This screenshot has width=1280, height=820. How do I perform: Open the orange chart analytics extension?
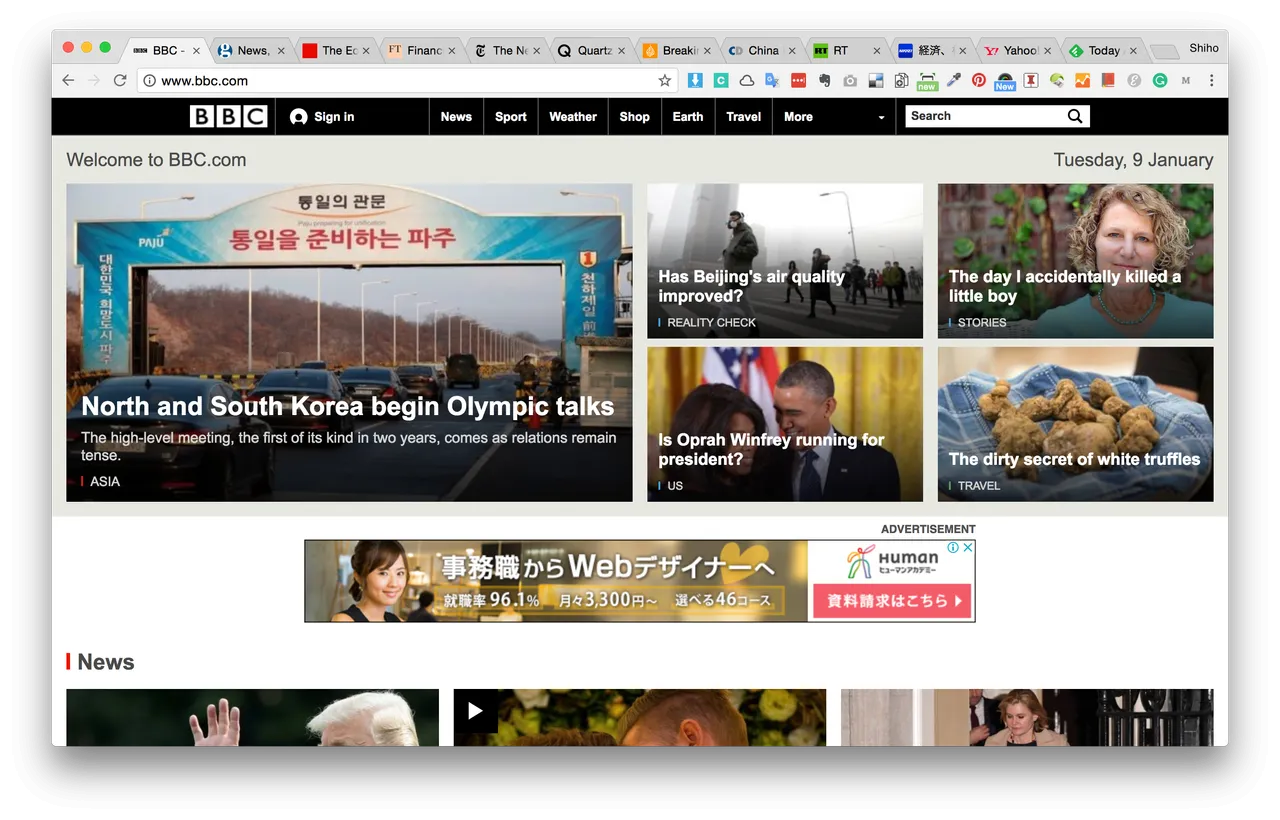tap(1082, 80)
